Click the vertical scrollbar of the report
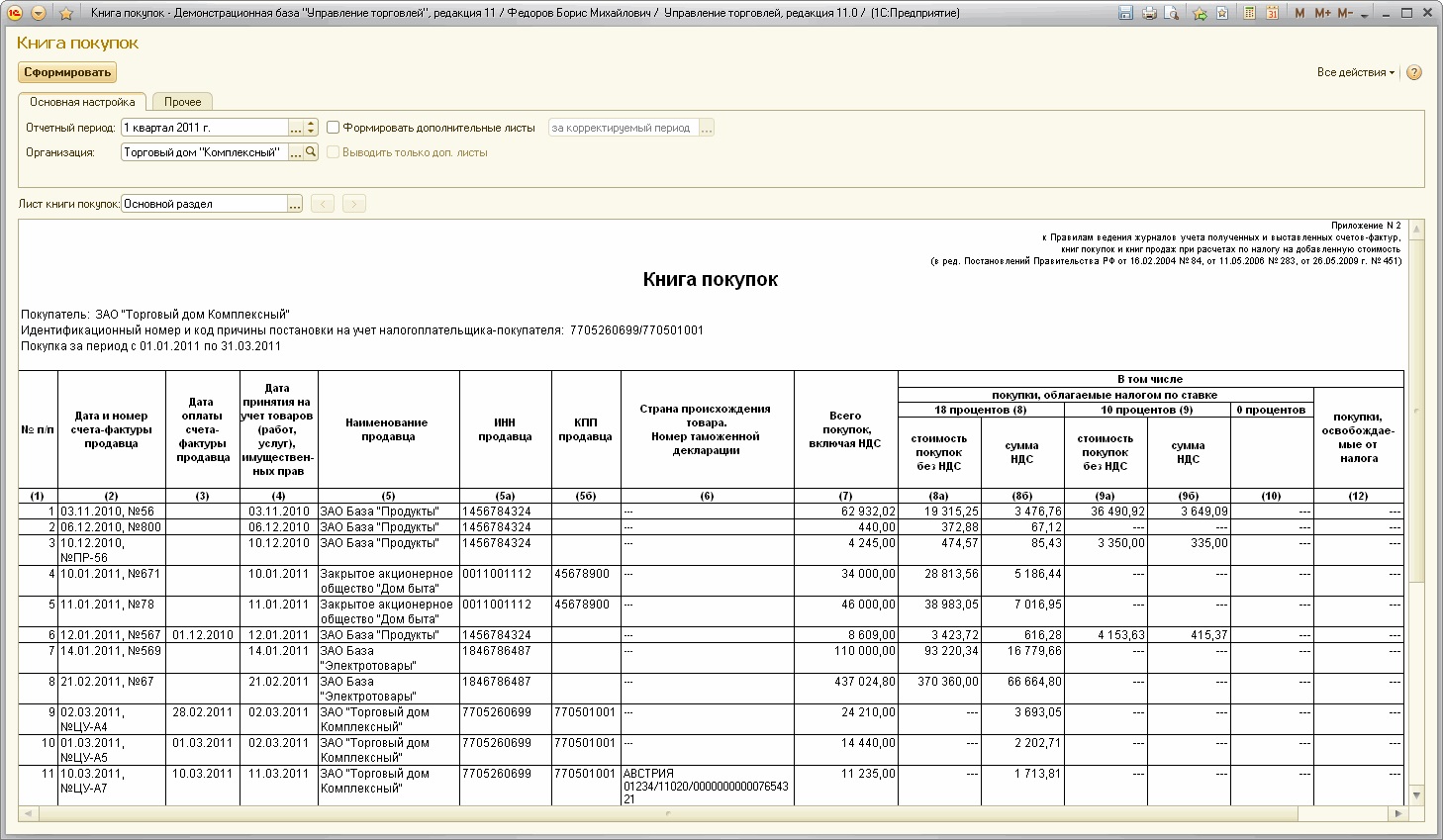The image size is (1443, 840). tap(1416, 411)
